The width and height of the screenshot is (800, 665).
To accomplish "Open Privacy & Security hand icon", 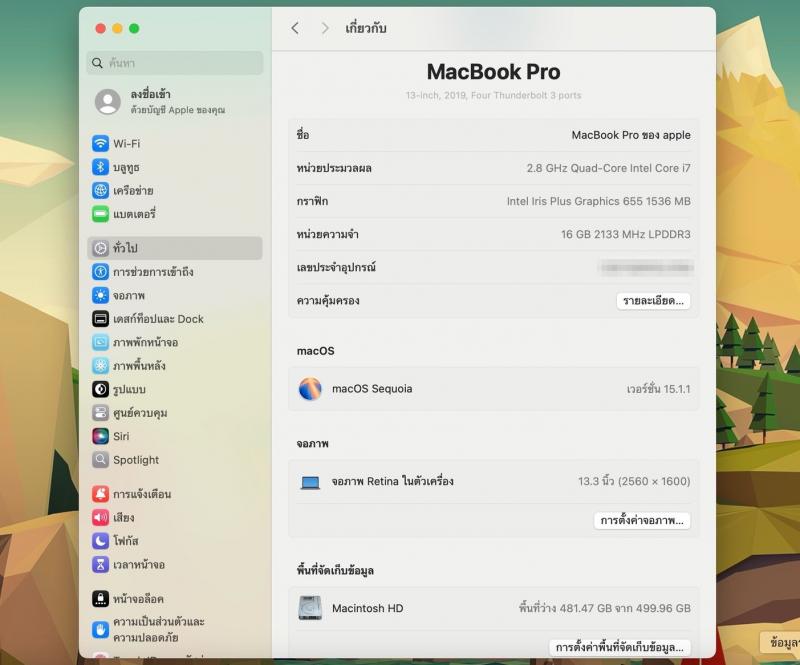I will click(101, 630).
